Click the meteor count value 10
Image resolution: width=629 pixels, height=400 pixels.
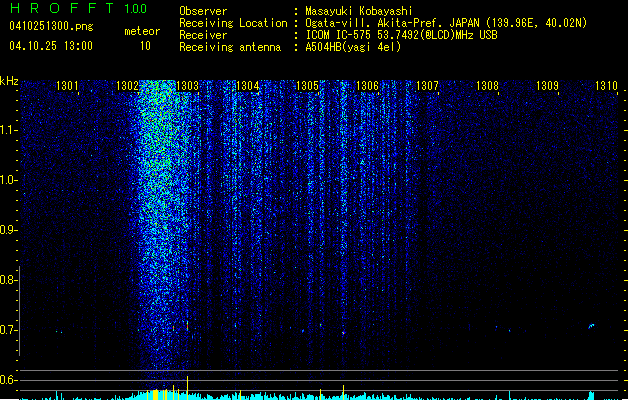click(x=145, y=46)
